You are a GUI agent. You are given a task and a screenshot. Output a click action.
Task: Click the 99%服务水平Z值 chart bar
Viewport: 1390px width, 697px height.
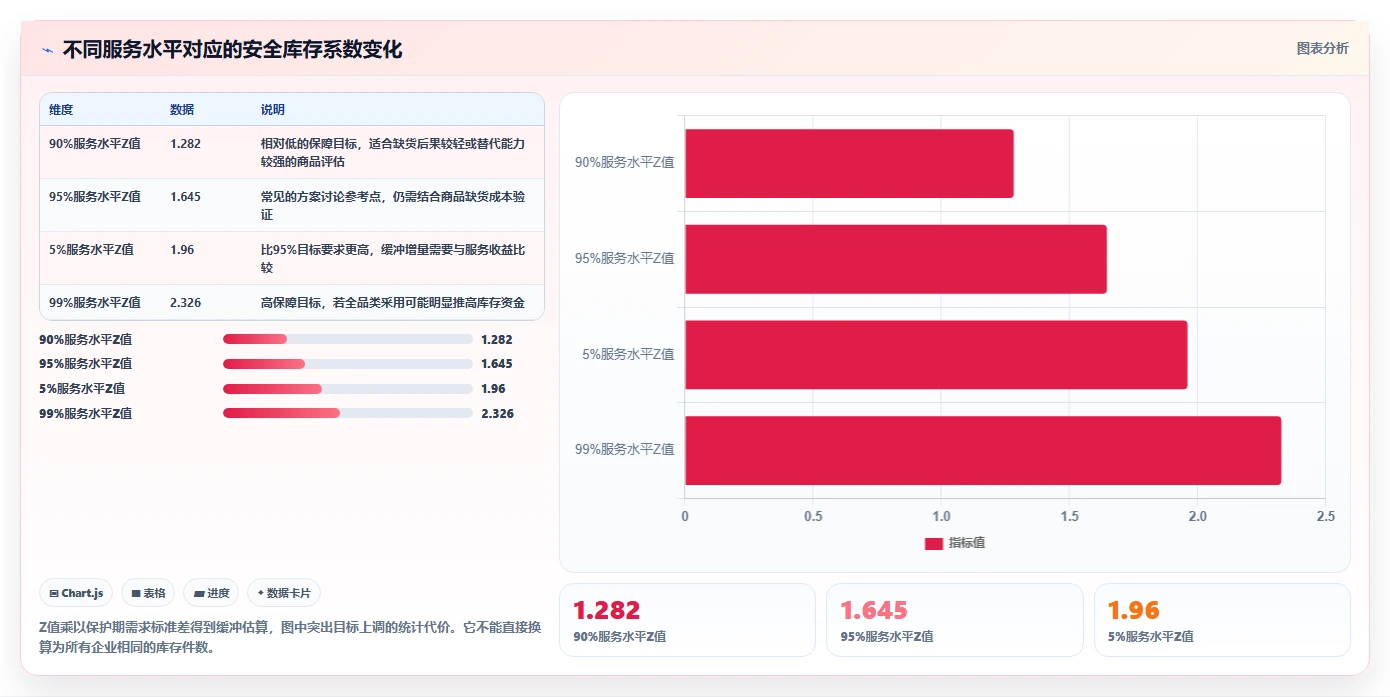pyautogui.click(x=983, y=450)
